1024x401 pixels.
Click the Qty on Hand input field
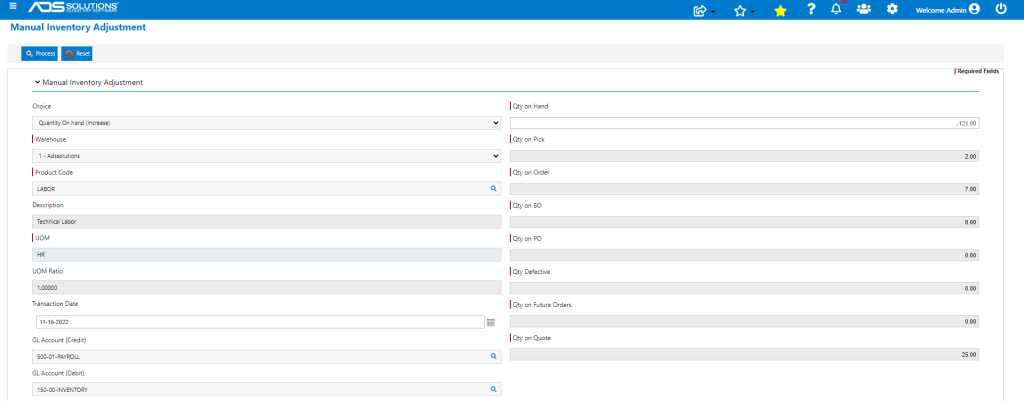(744, 123)
